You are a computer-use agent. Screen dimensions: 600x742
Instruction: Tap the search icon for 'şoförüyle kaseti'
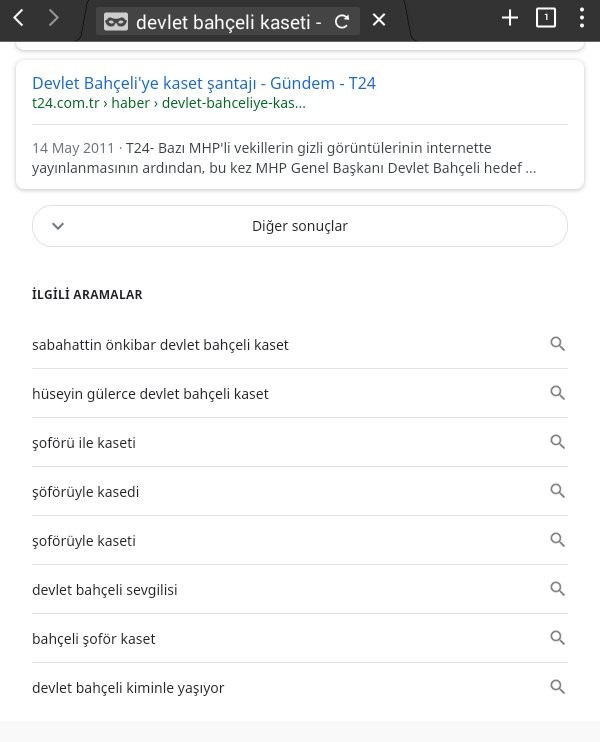point(557,539)
